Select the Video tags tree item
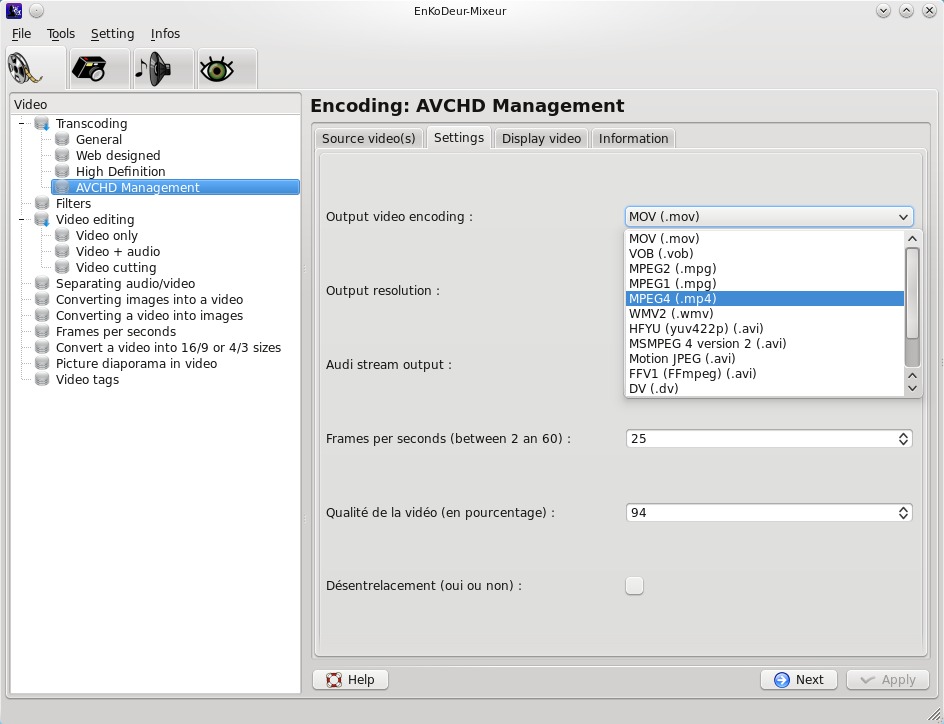The height and width of the screenshot is (724, 944). click(x=87, y=380)
